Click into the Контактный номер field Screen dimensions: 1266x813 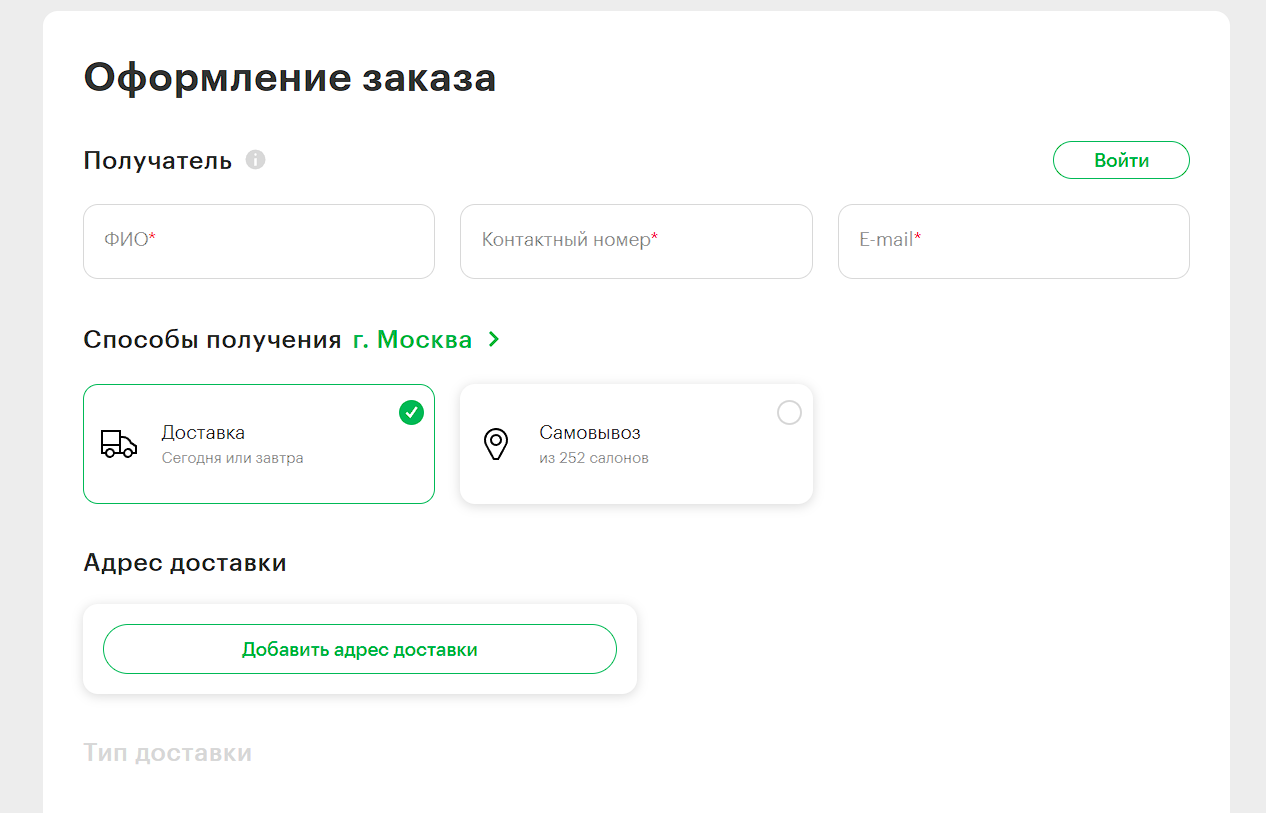coord(636,241)
